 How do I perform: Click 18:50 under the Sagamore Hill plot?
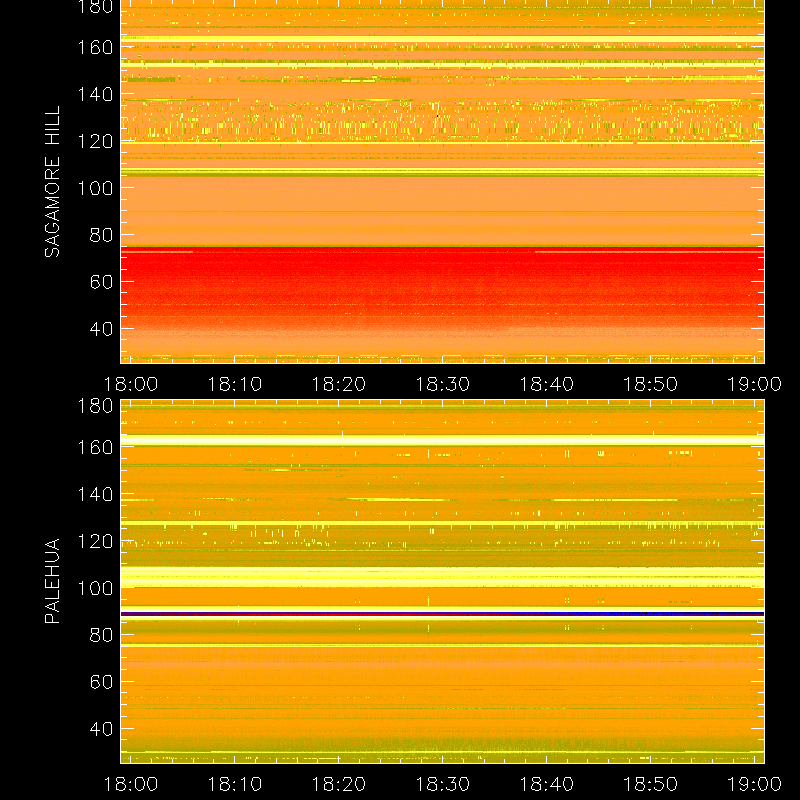click(651, 384)
